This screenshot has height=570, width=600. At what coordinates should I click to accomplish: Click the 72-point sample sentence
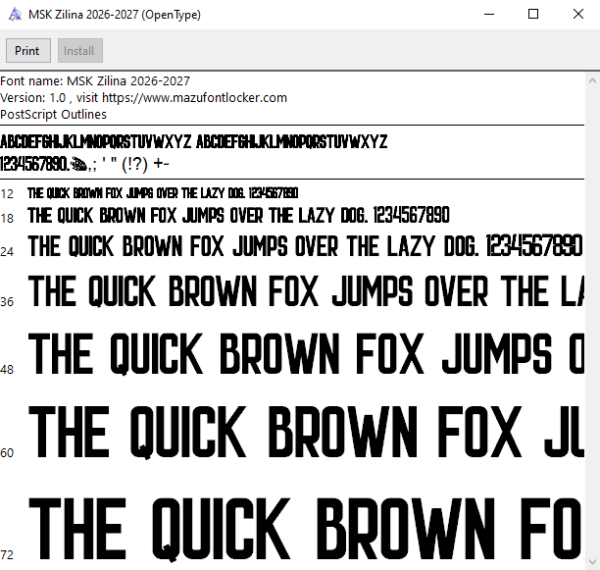click(x=306, y=529)
